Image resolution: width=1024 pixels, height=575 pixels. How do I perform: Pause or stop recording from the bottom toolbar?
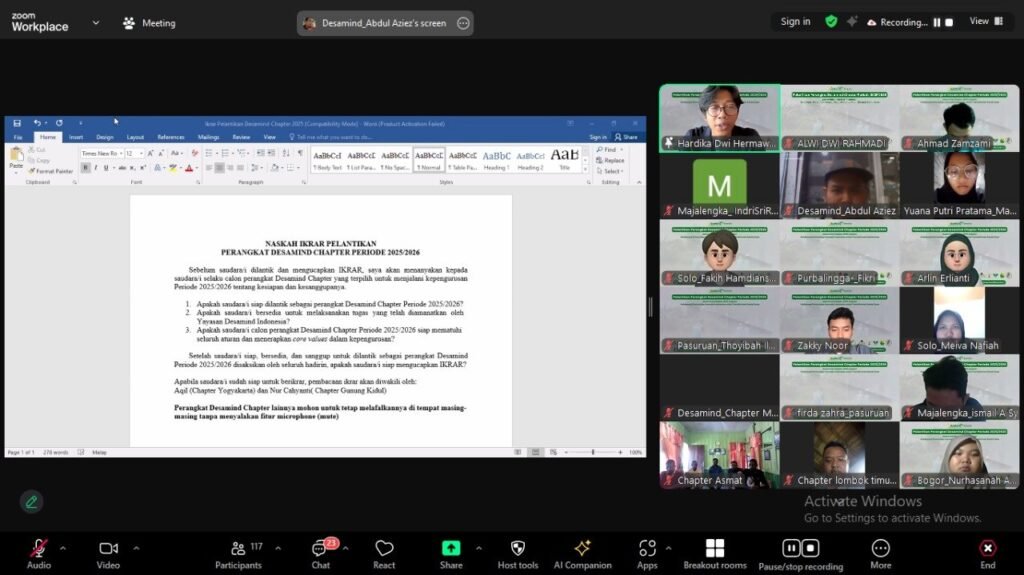[x=800, y=549]
